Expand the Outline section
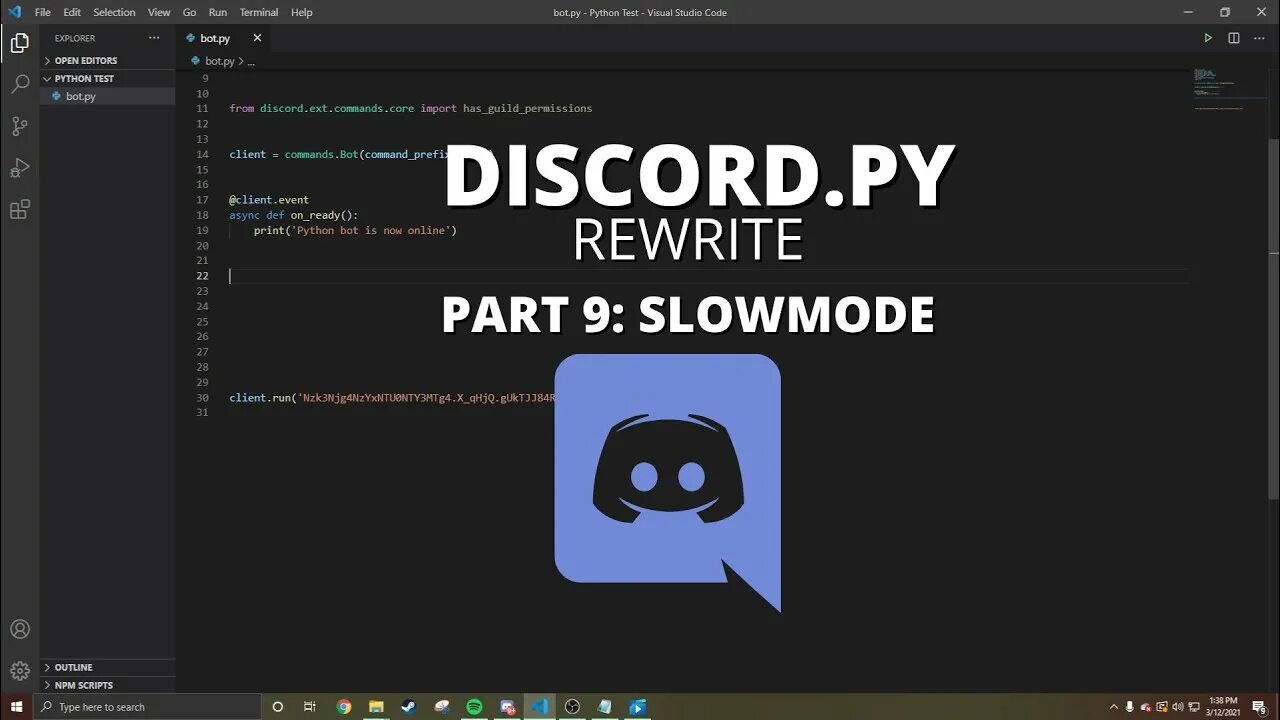The height and width of the screenshot is (720, 1280). pos(108,667)
